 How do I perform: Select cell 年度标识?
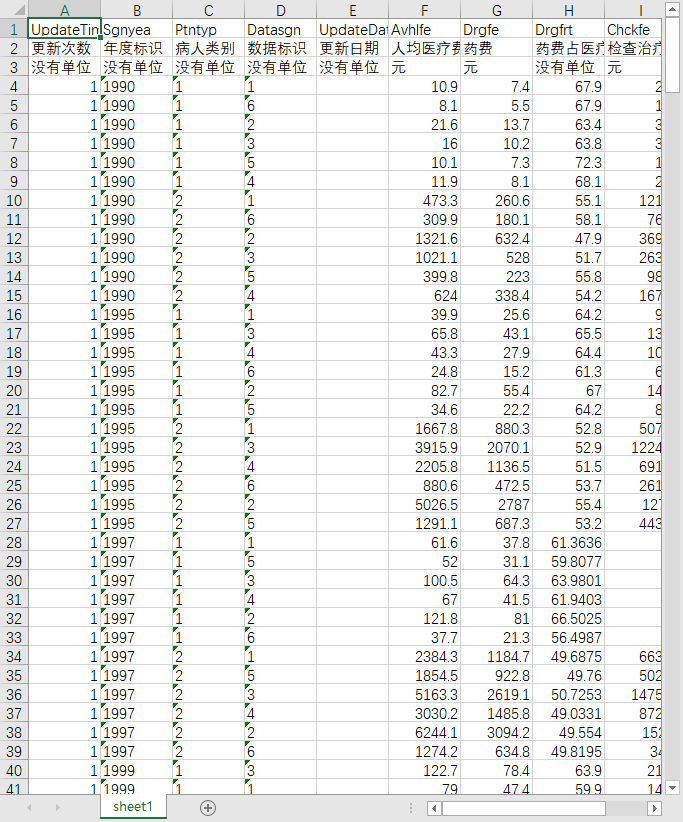pyautogui.click(x=137, y=48)
